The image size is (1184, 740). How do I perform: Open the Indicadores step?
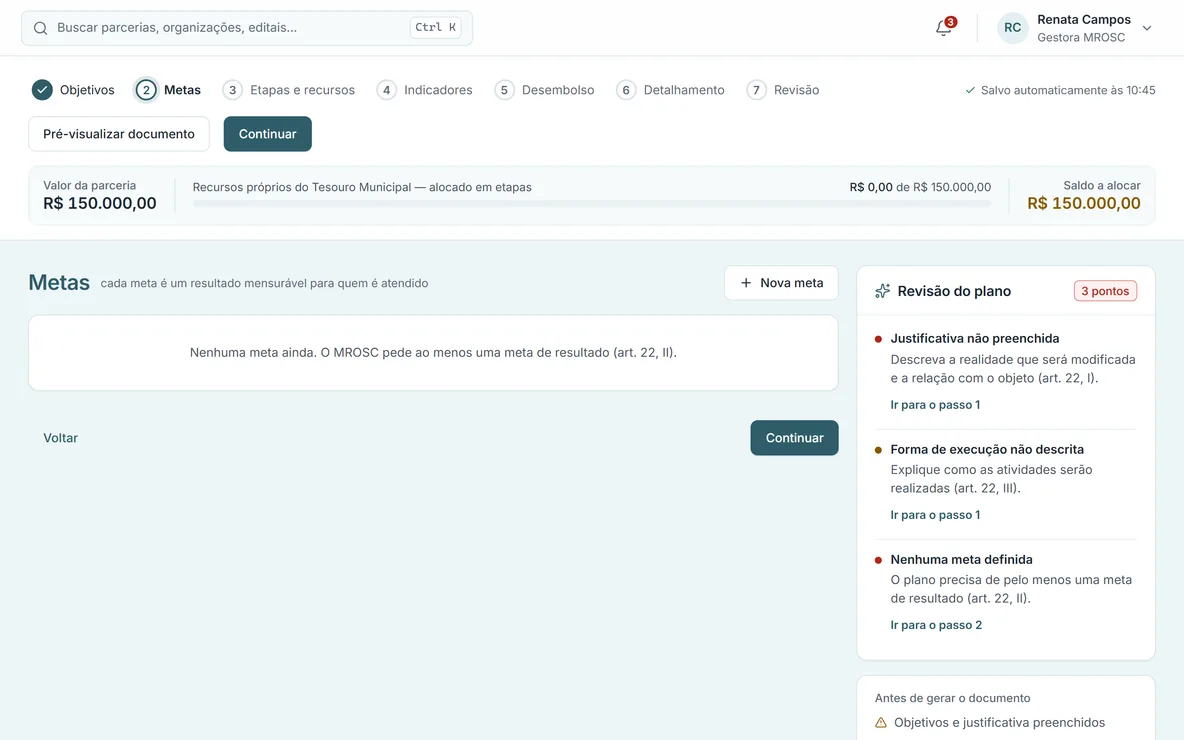pyautogui.click(x=424, y=90)
